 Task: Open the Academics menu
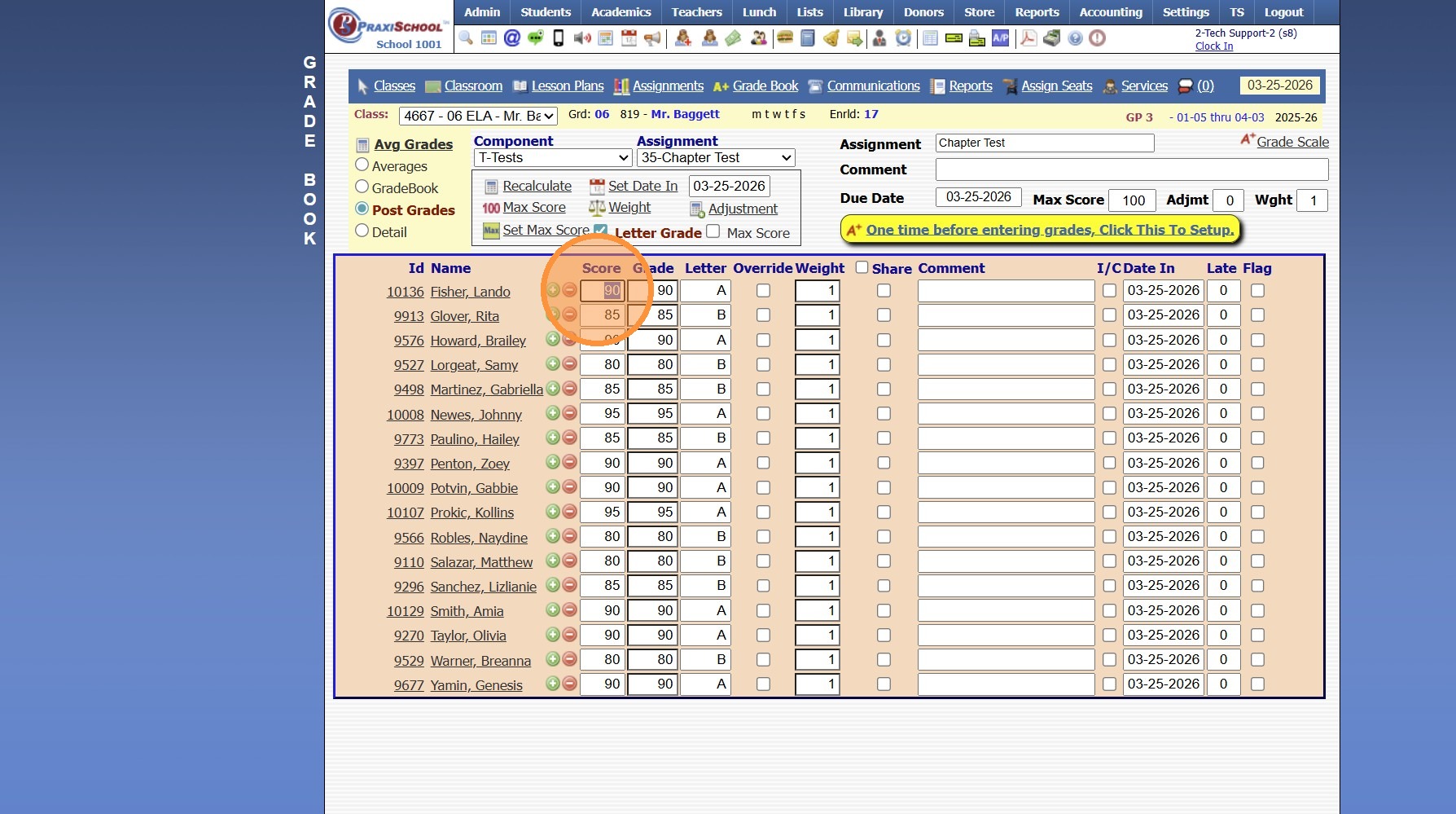(621, 12)
